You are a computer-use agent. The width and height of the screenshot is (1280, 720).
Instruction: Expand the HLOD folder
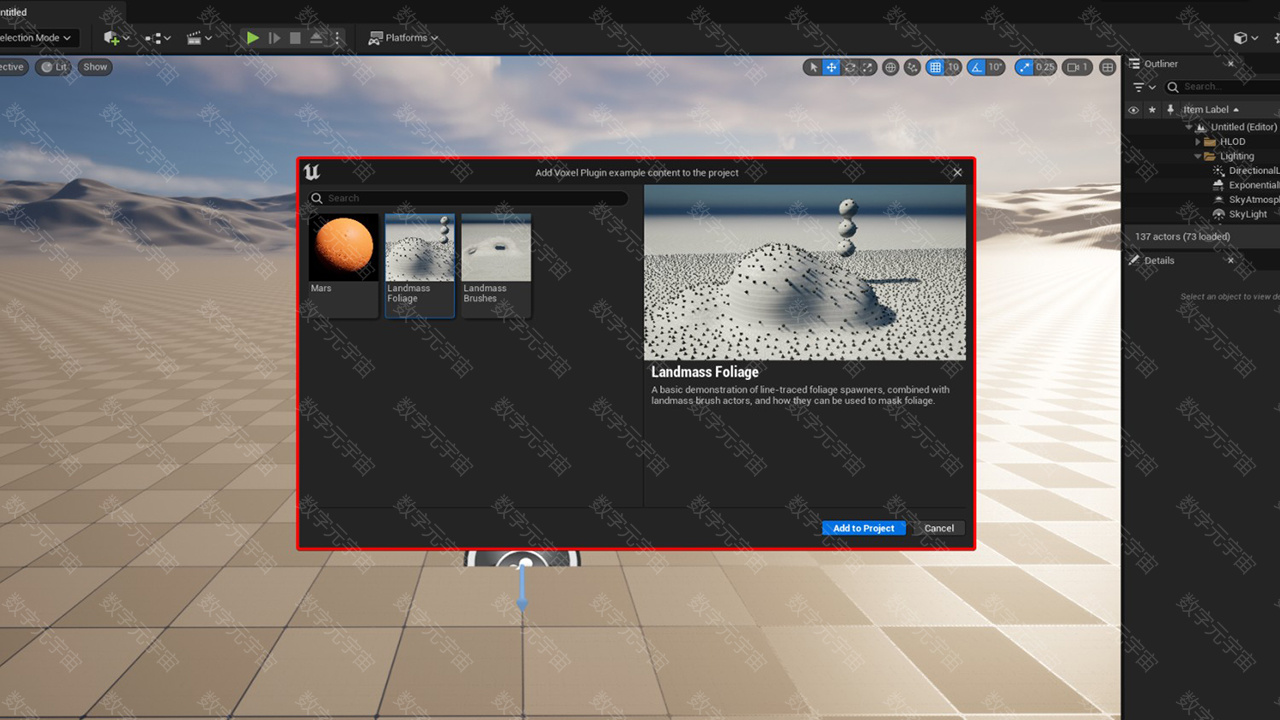tap(1198, 142)
